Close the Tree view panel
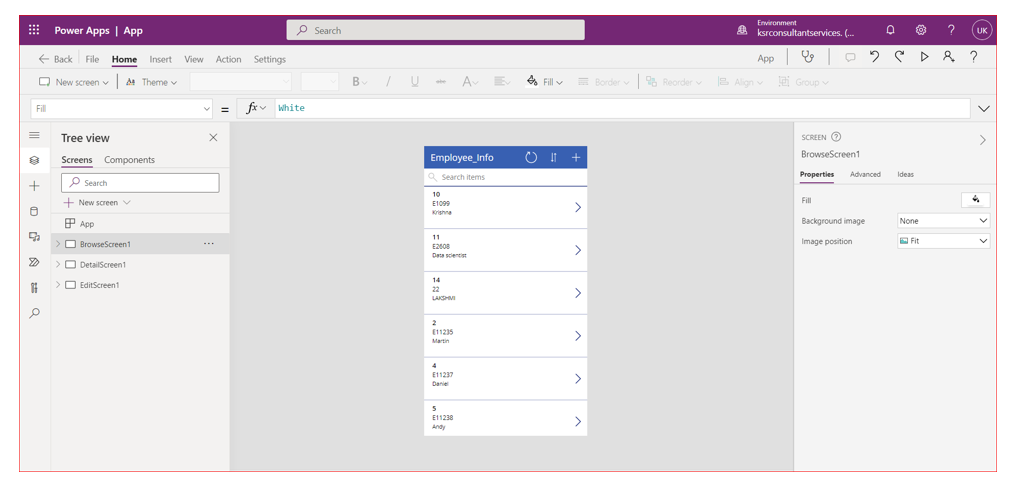This screenshot has height=492, width=1017. [x=213, y=137]
